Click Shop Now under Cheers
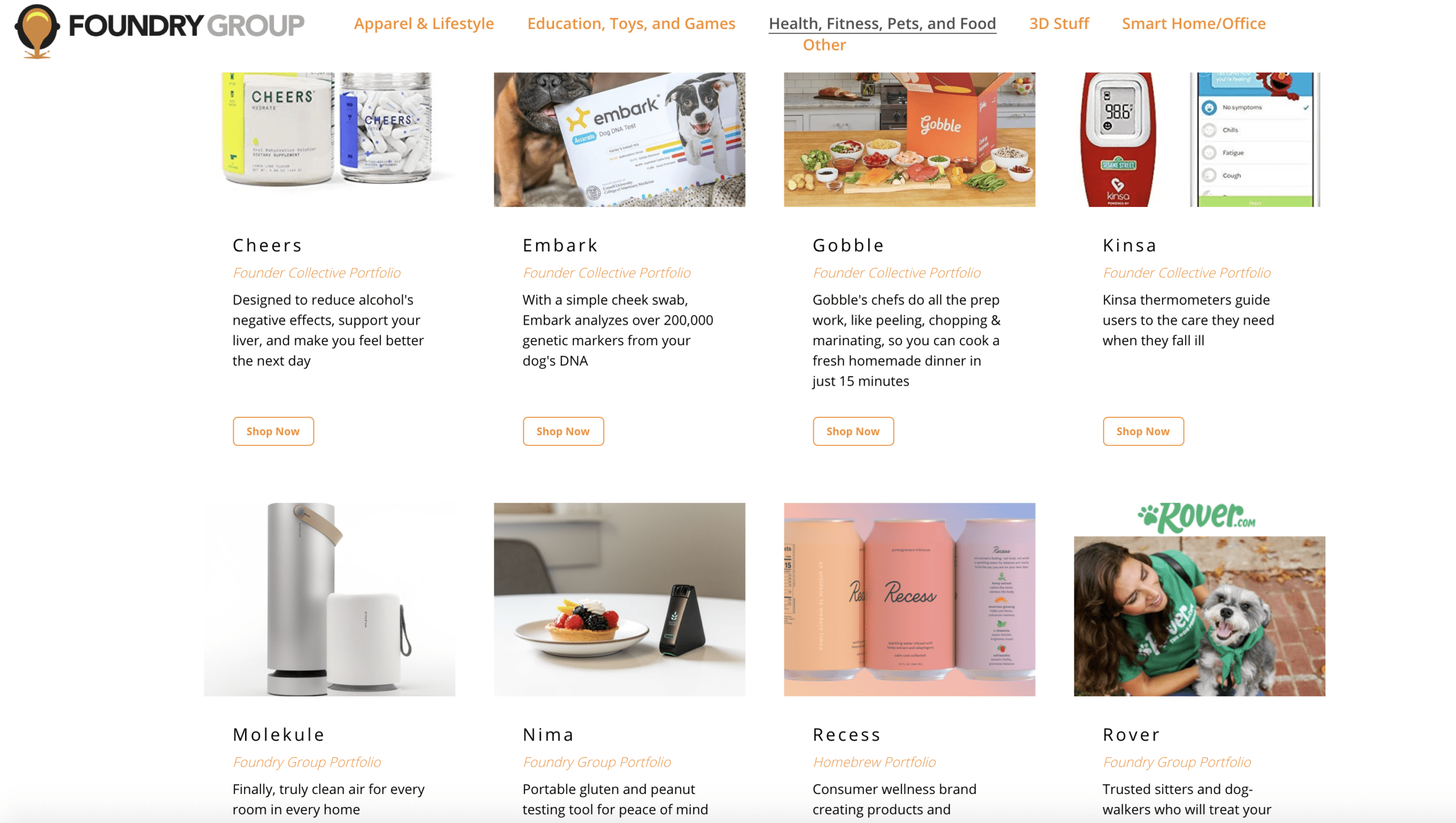The image size is (1456, 823). pos(273,431)
